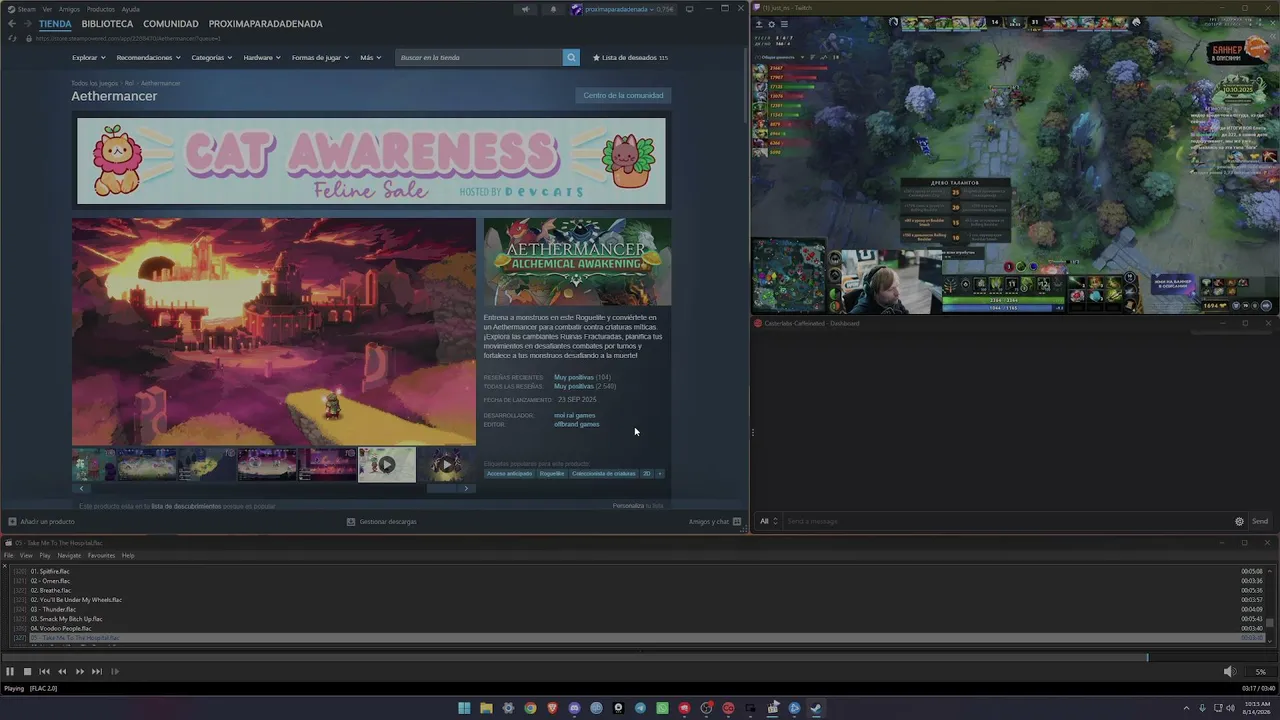The image size is (1280, 720).
Task: Show hidden system tray icons
Action: (x=1187, y=708)
